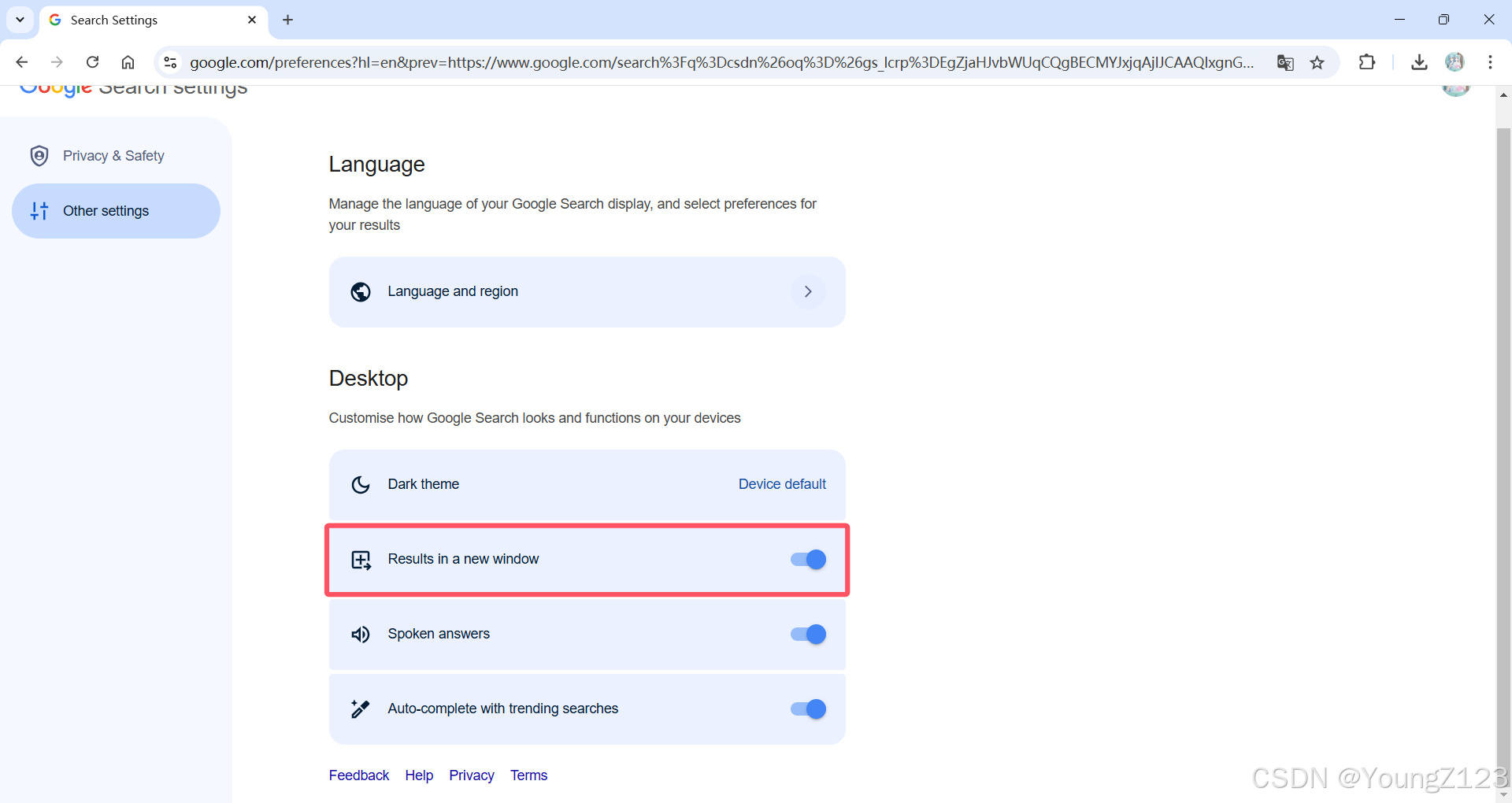
Task: Click the Language section heading
Action: pos(376,165)
